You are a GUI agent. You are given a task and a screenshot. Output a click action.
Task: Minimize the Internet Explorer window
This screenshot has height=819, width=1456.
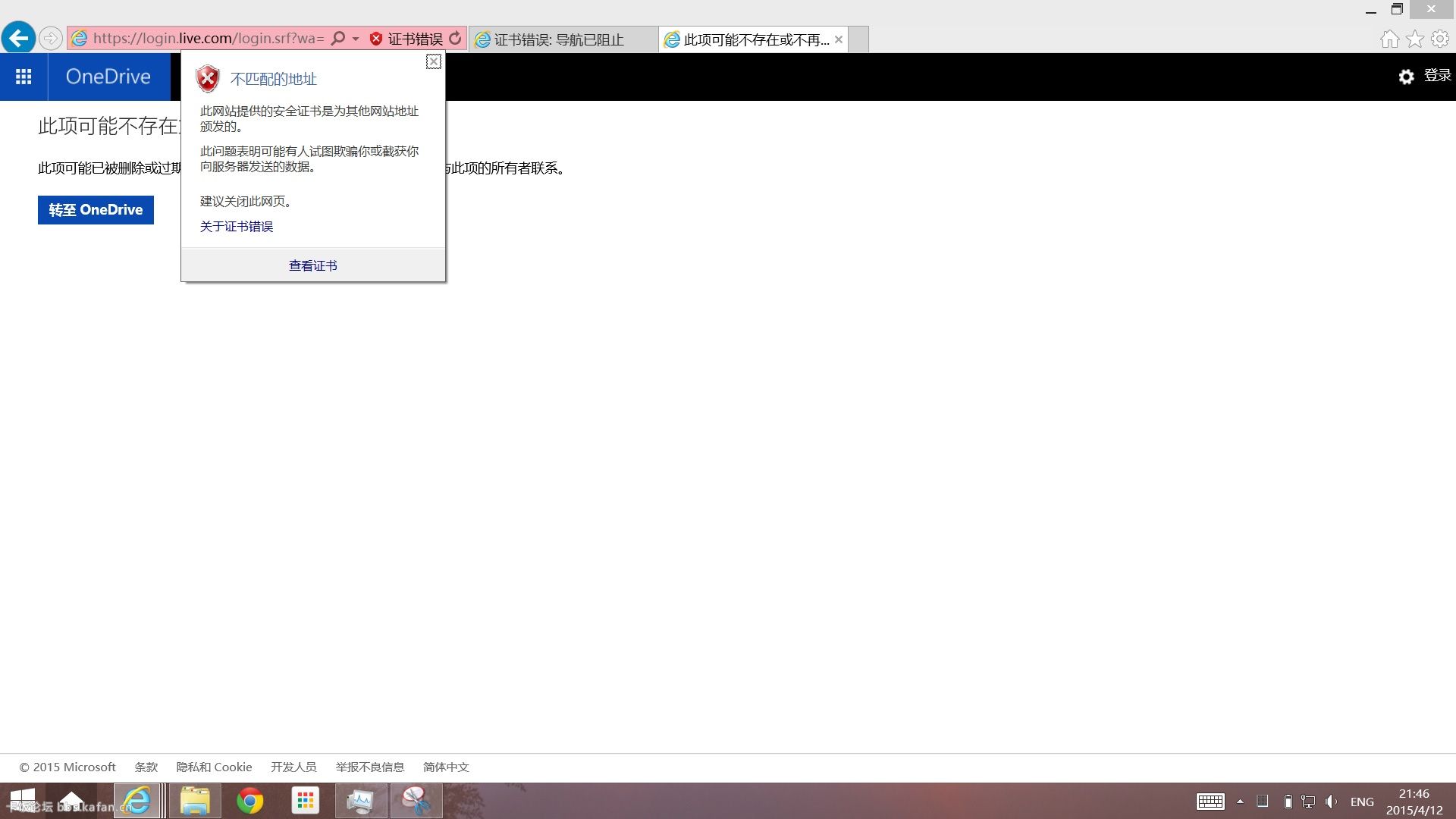coord(1371,10)
